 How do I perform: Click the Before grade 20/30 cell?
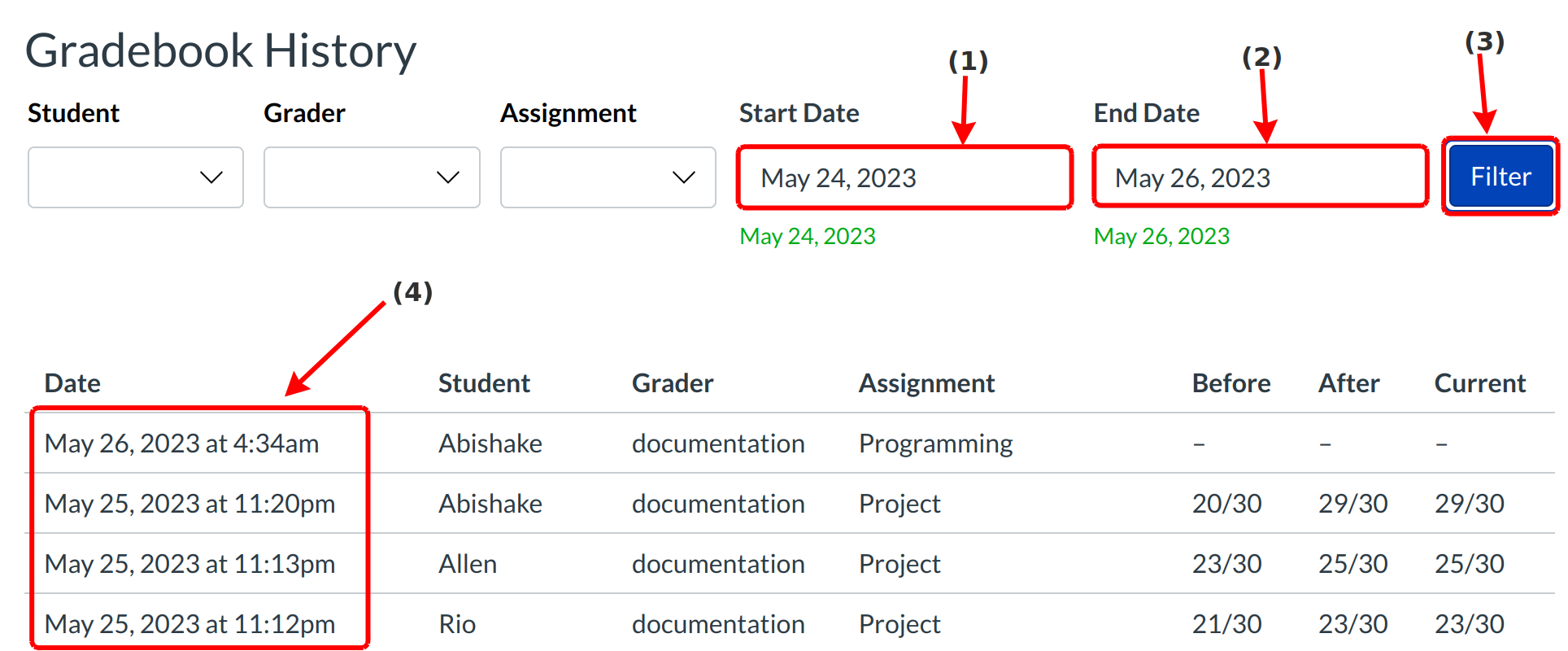click(1226, 504)
